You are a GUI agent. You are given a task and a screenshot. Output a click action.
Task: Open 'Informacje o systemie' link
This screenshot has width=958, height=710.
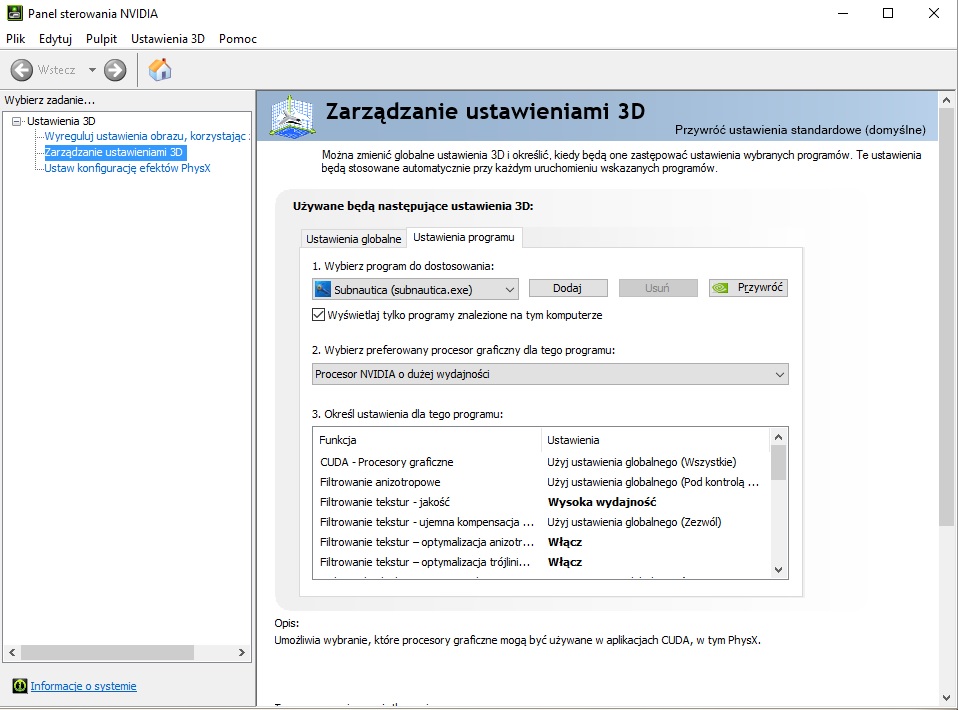point(84,686)
